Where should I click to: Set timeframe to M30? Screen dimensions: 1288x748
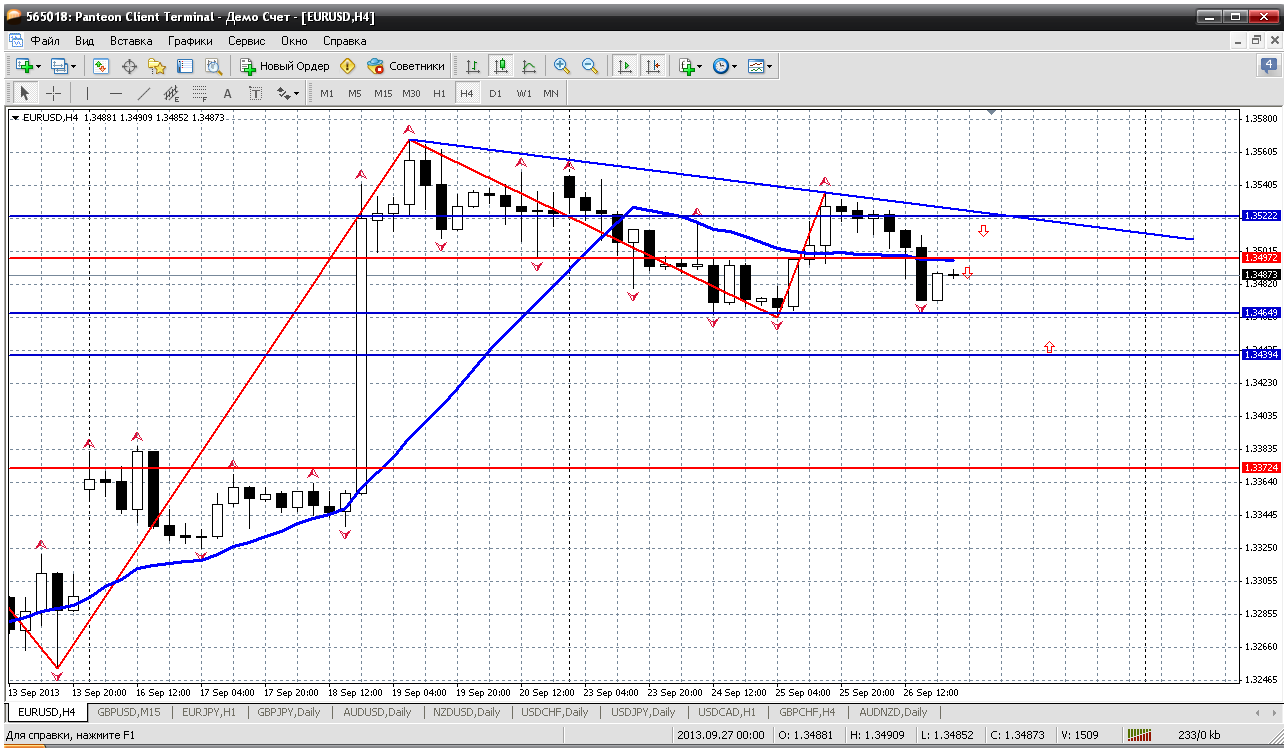point(411,93)
